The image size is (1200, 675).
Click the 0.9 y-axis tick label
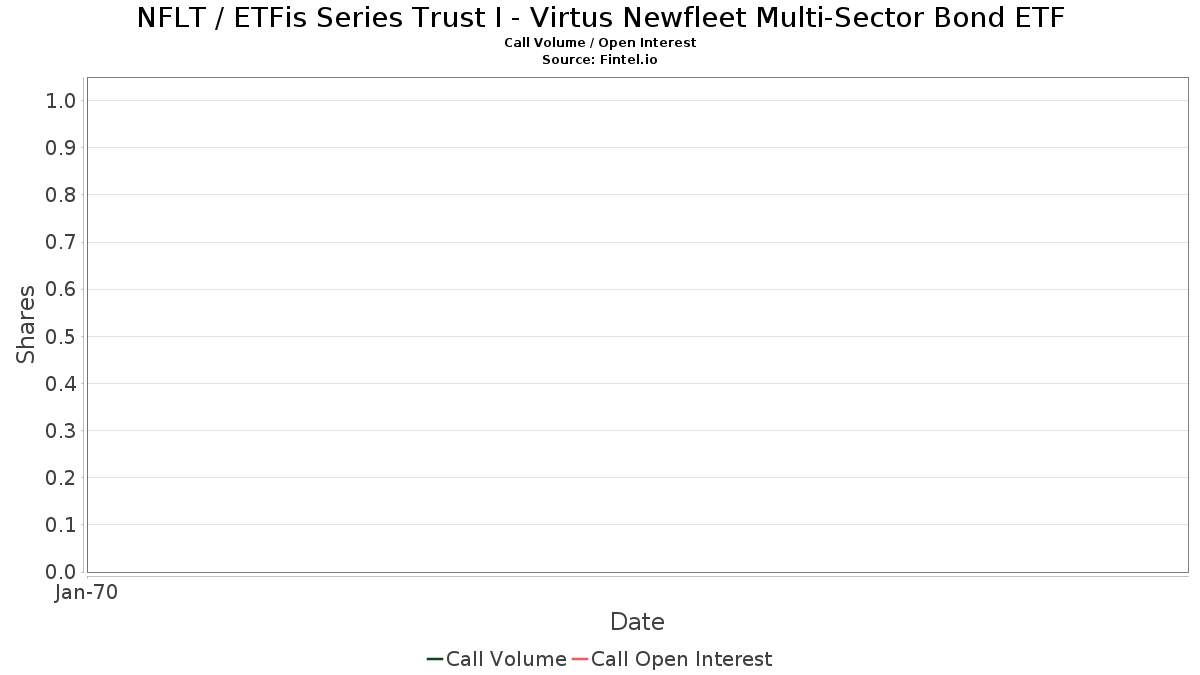(62, 148)
